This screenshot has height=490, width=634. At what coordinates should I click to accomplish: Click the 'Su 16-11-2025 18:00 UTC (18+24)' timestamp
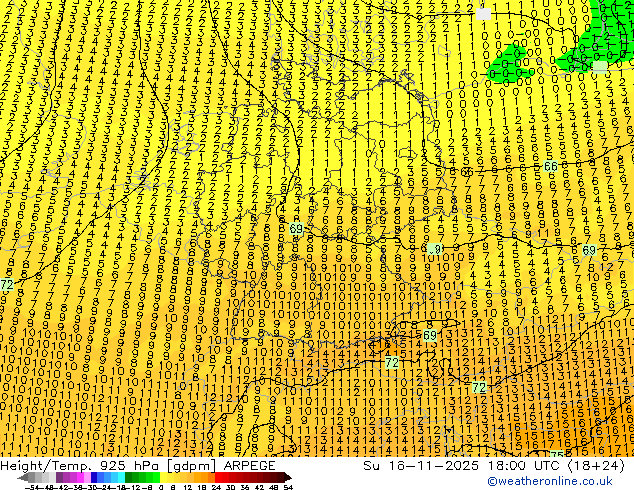(x=494, y=465)
